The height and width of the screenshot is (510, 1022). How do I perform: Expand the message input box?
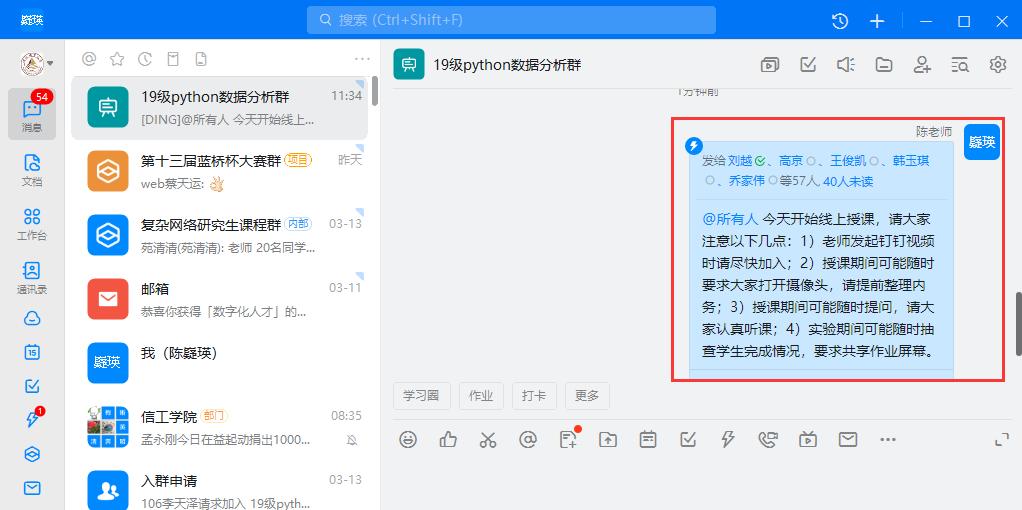pyautogui.click(x=1001, y=439)
